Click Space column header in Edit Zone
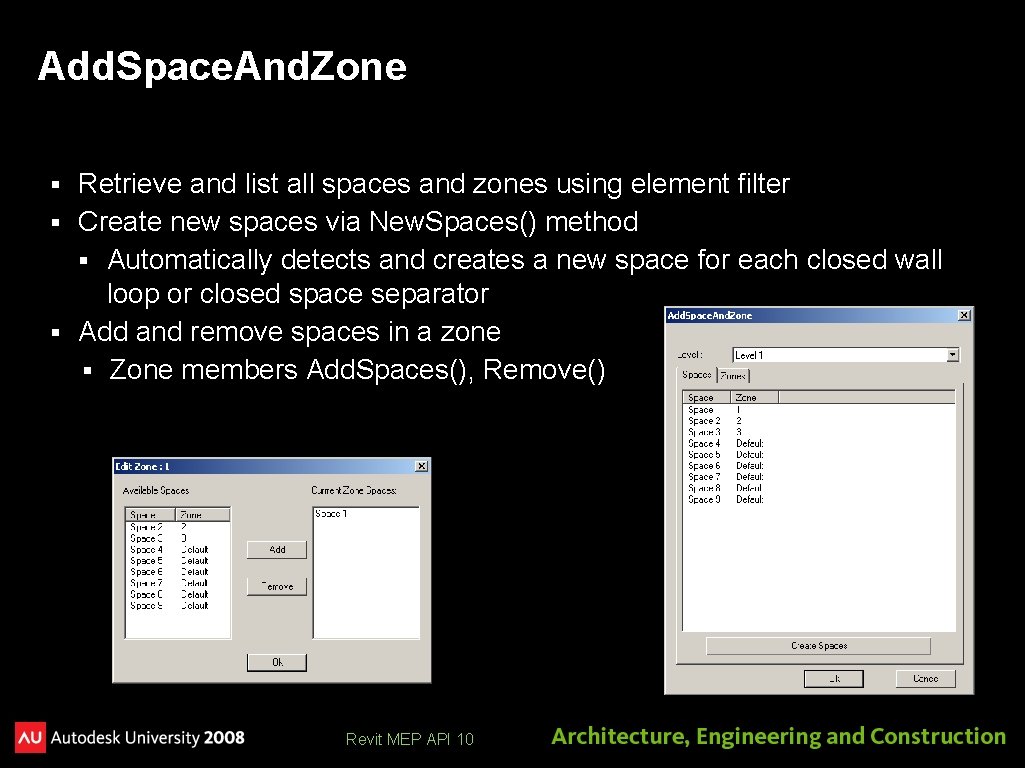 [150, 515]
